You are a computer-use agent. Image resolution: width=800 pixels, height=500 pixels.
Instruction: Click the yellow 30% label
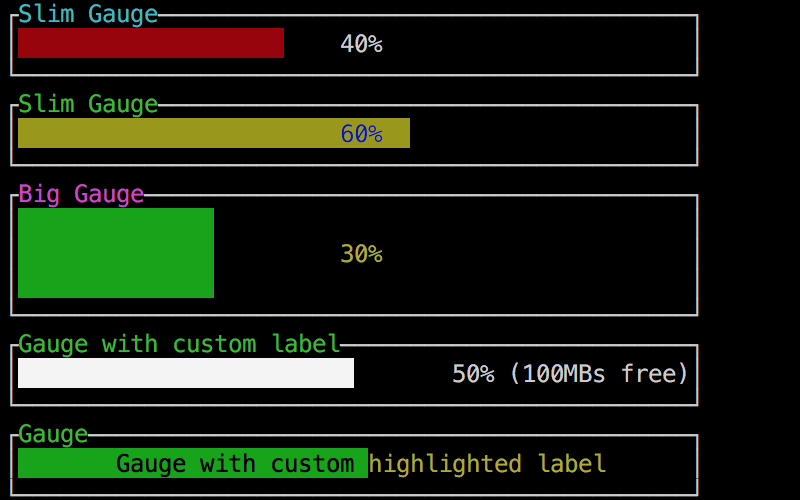[361, 254]
